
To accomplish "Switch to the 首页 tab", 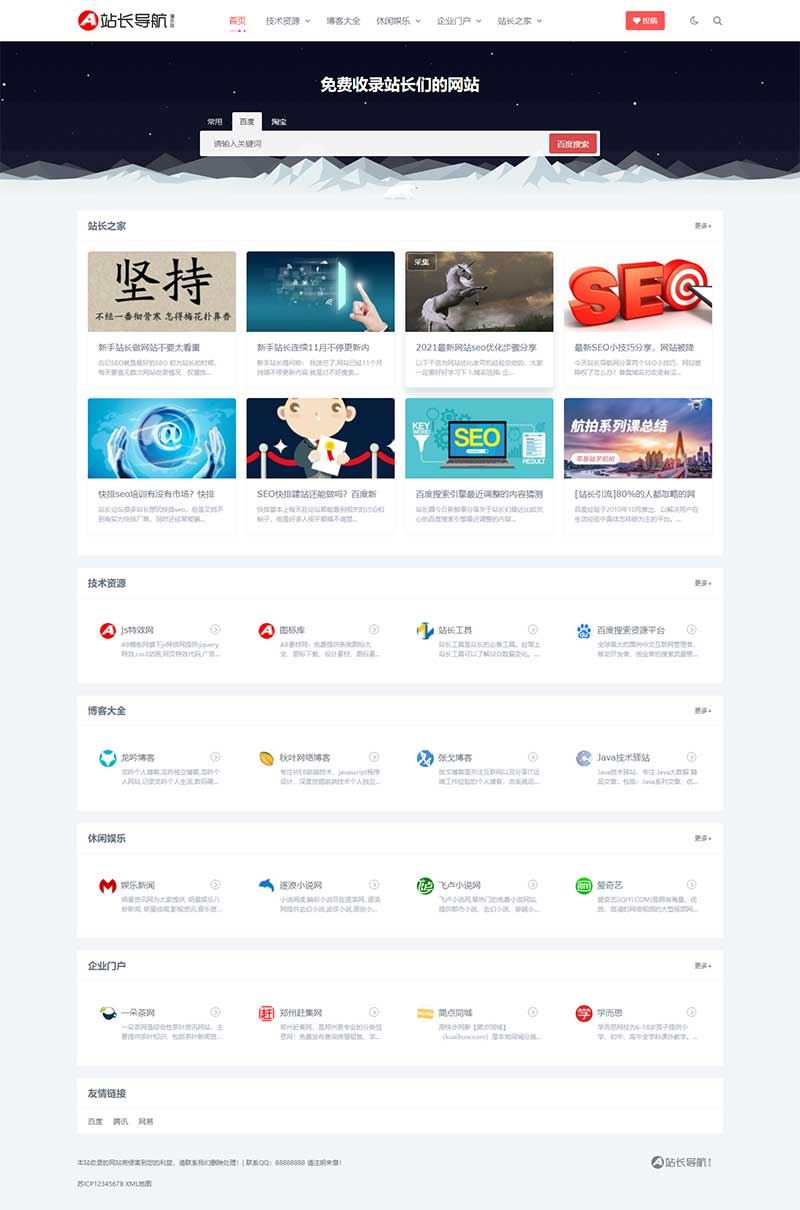I will 237,18.
